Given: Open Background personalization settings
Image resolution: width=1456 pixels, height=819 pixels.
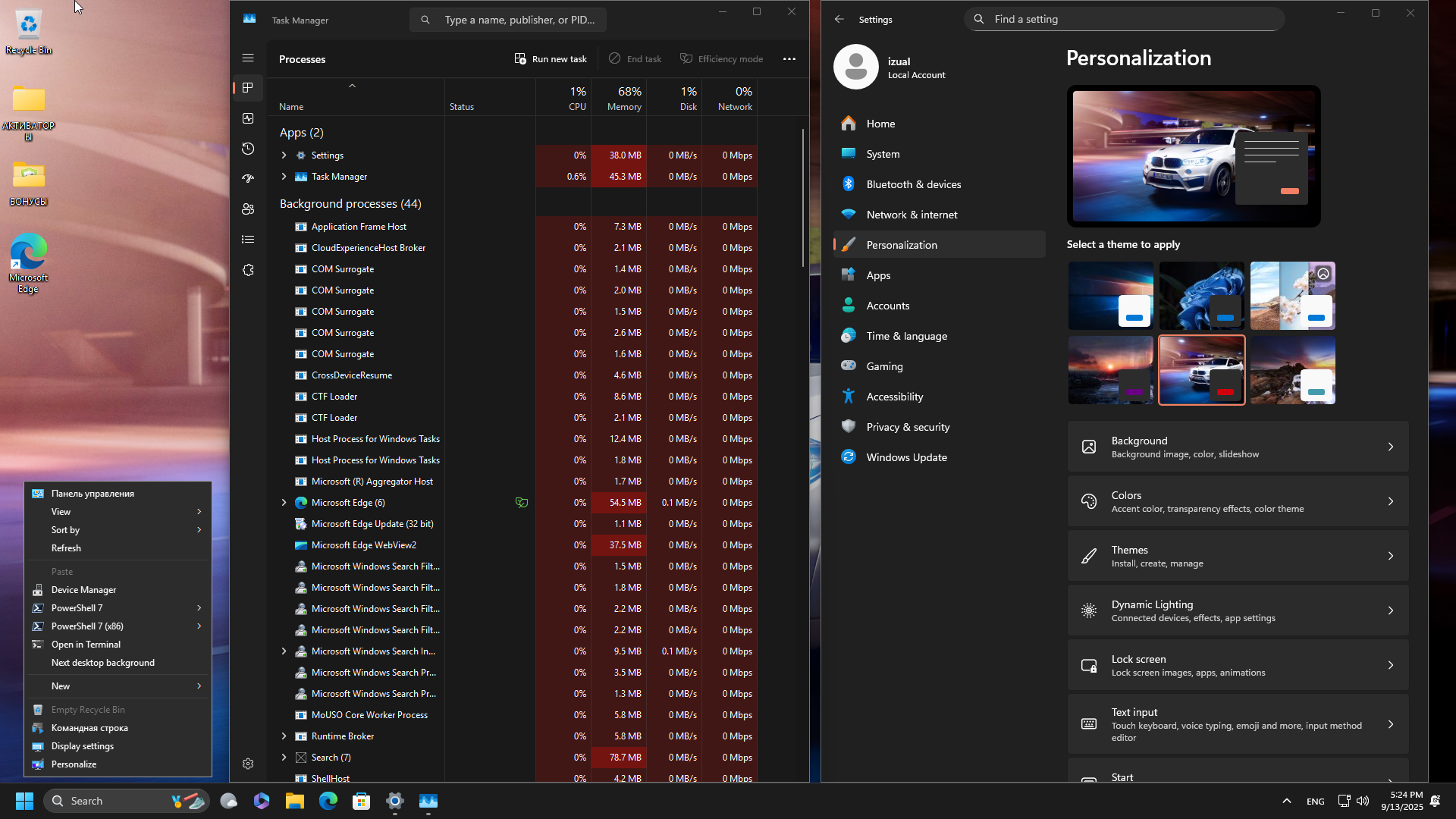Looking at the screenshot, I should point(1238,447).
